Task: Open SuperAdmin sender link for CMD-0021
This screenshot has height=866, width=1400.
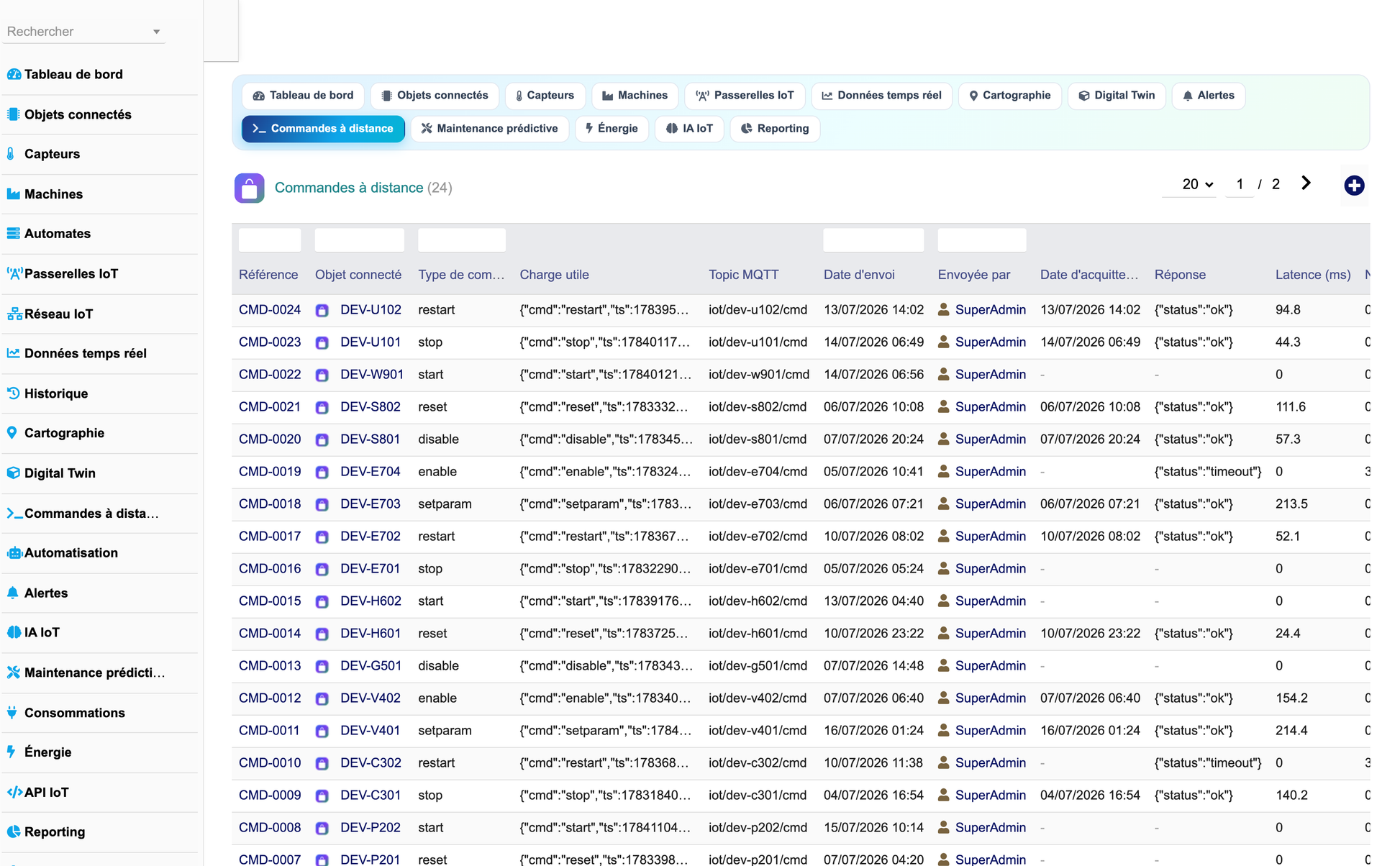Action: click(991, 407)
